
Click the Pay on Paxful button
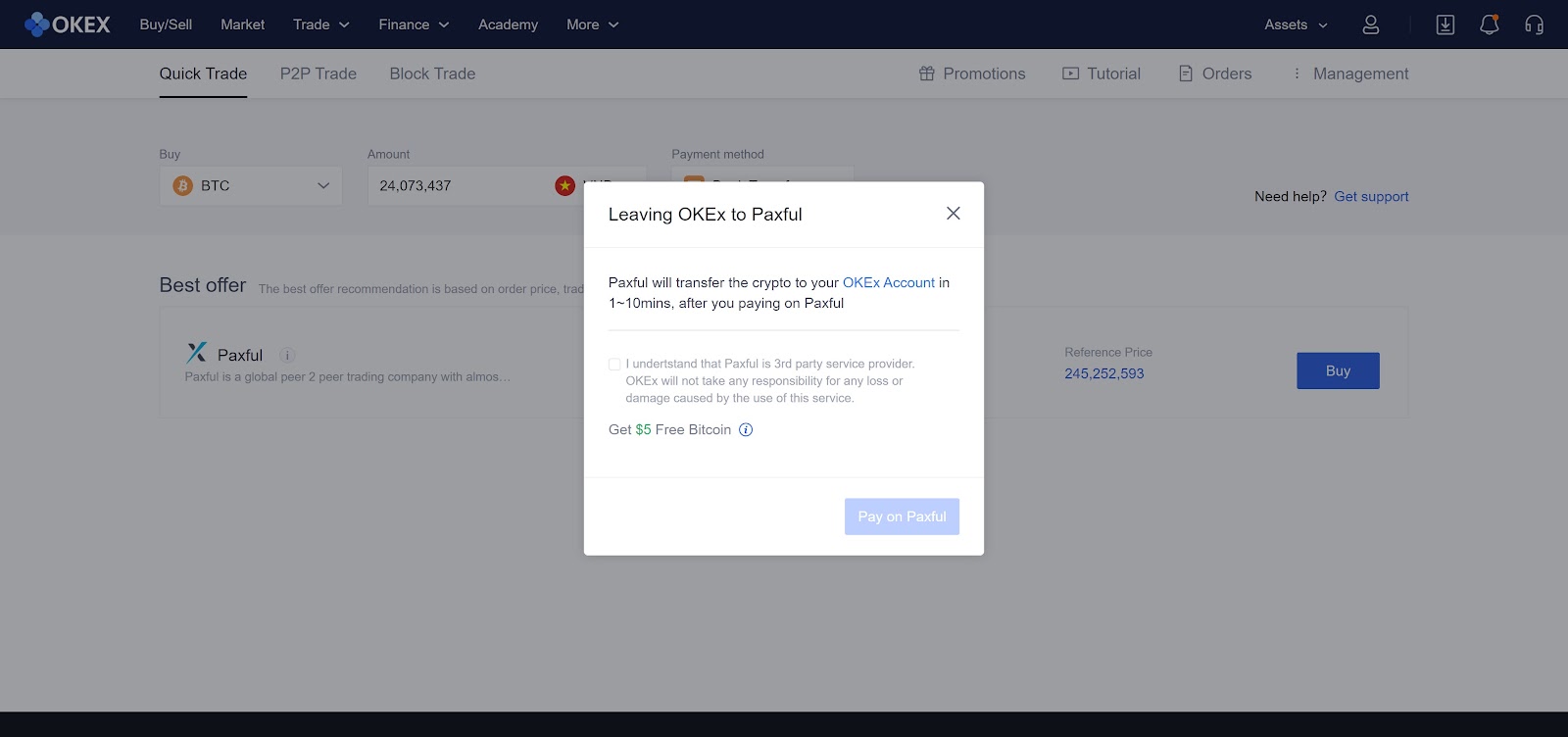pyautogui.click(x=902, y=516)
